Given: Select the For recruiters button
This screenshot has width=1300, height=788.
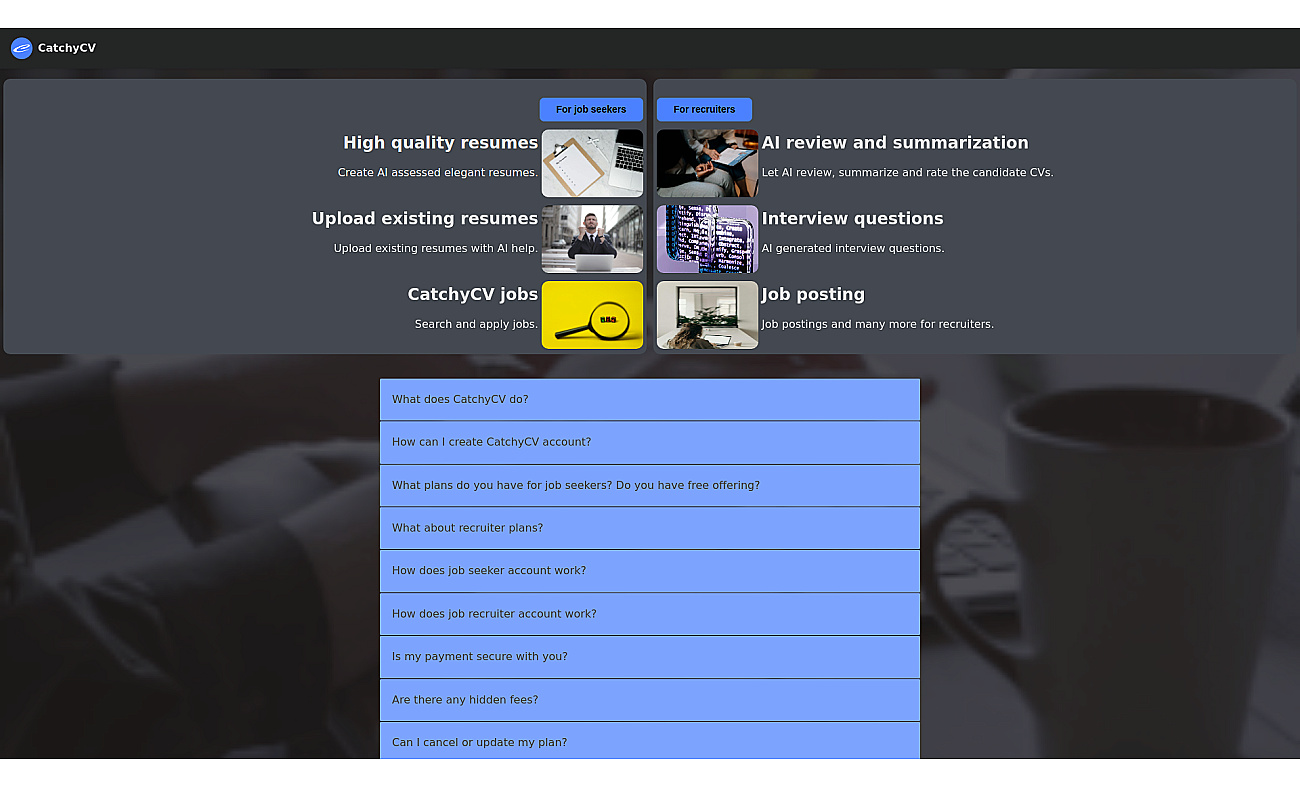Looking at the screenshot, I should 704,110.
